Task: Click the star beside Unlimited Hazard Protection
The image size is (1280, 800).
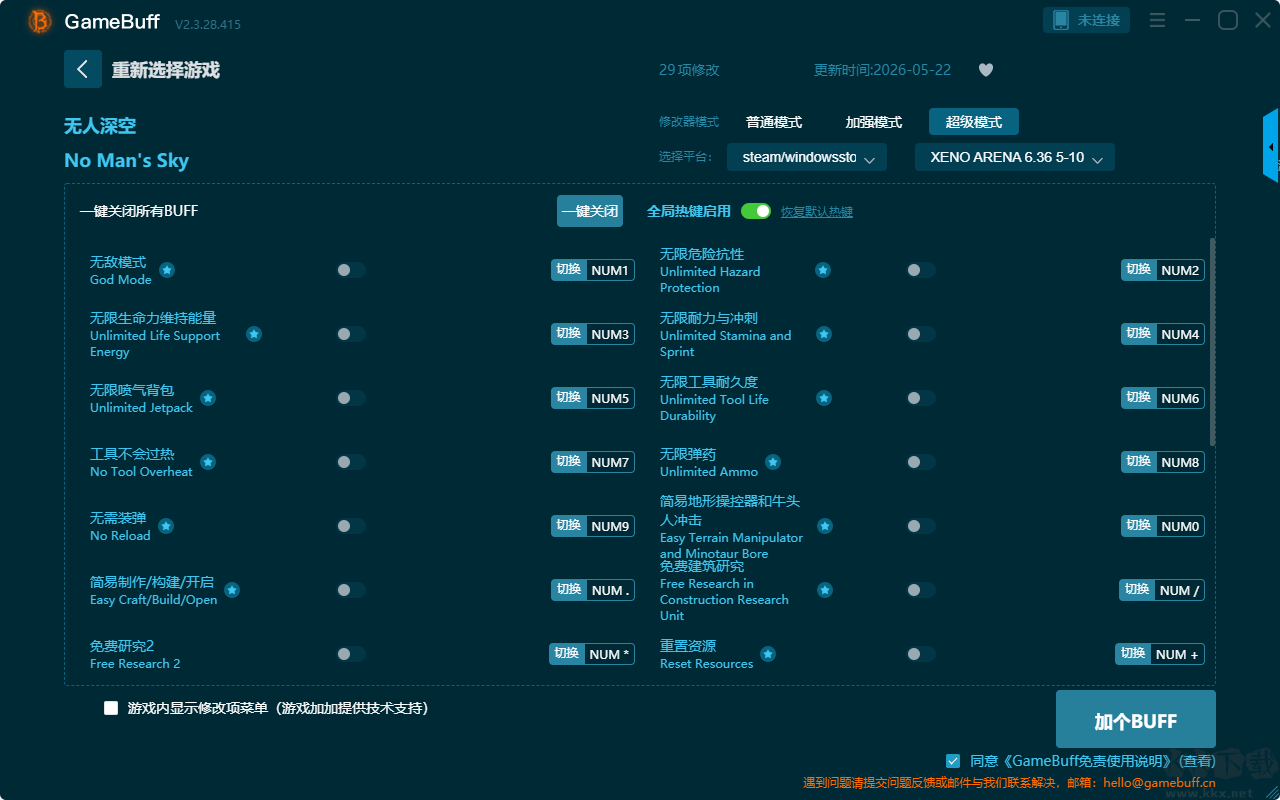Action: pos(822,270)
